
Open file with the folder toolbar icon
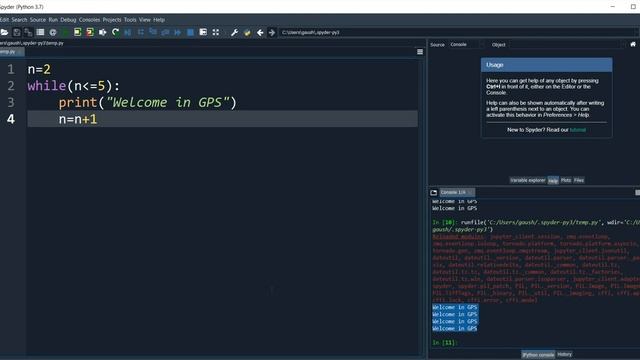tap(4, 32)
